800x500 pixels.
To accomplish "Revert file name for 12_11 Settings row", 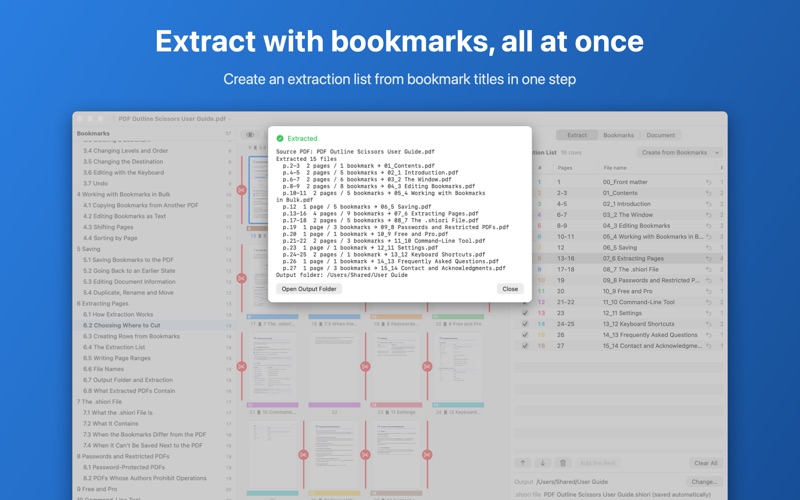I will (x=709, y=313).
